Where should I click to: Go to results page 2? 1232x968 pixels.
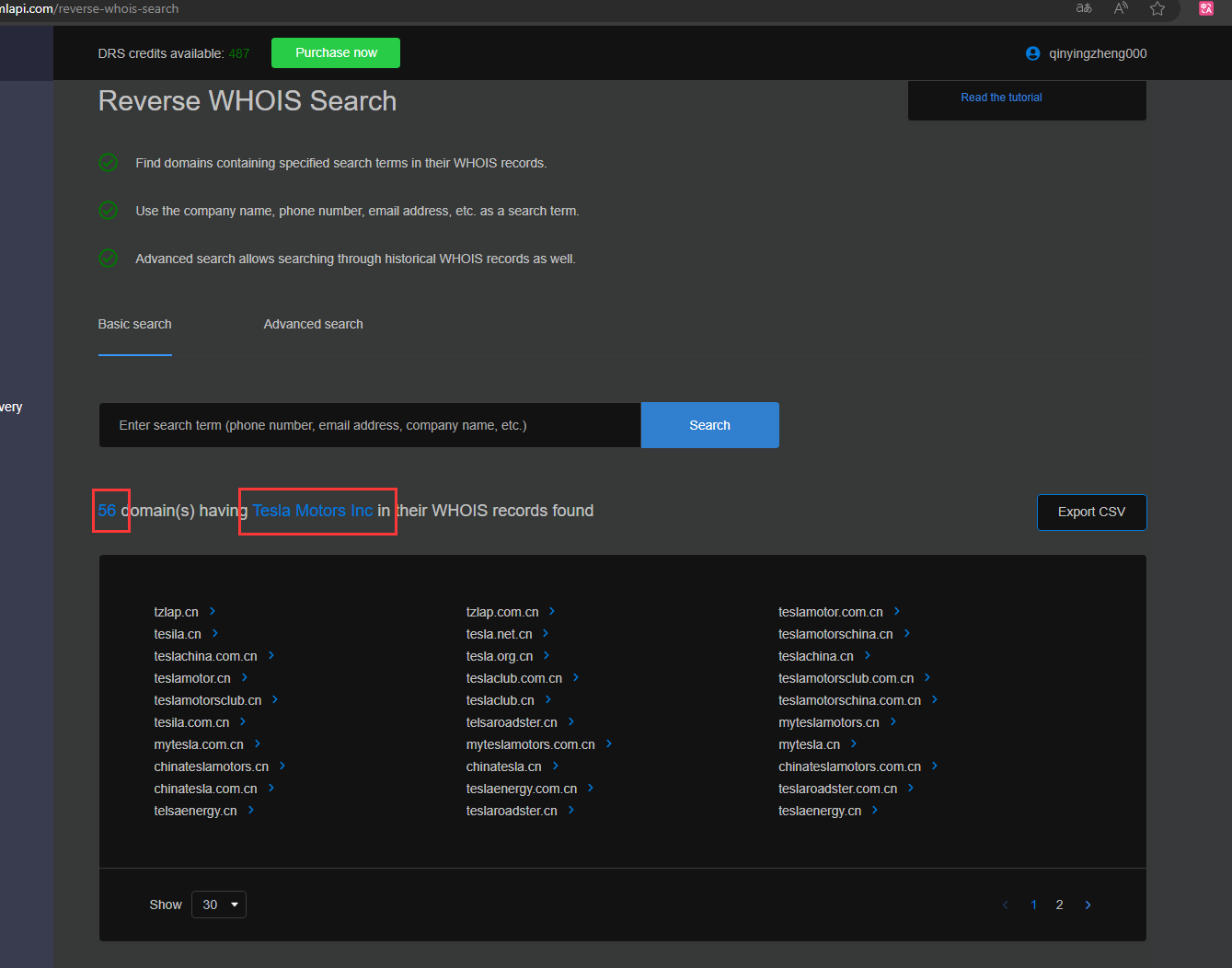pyautogui.click(x=1059, y=905)
